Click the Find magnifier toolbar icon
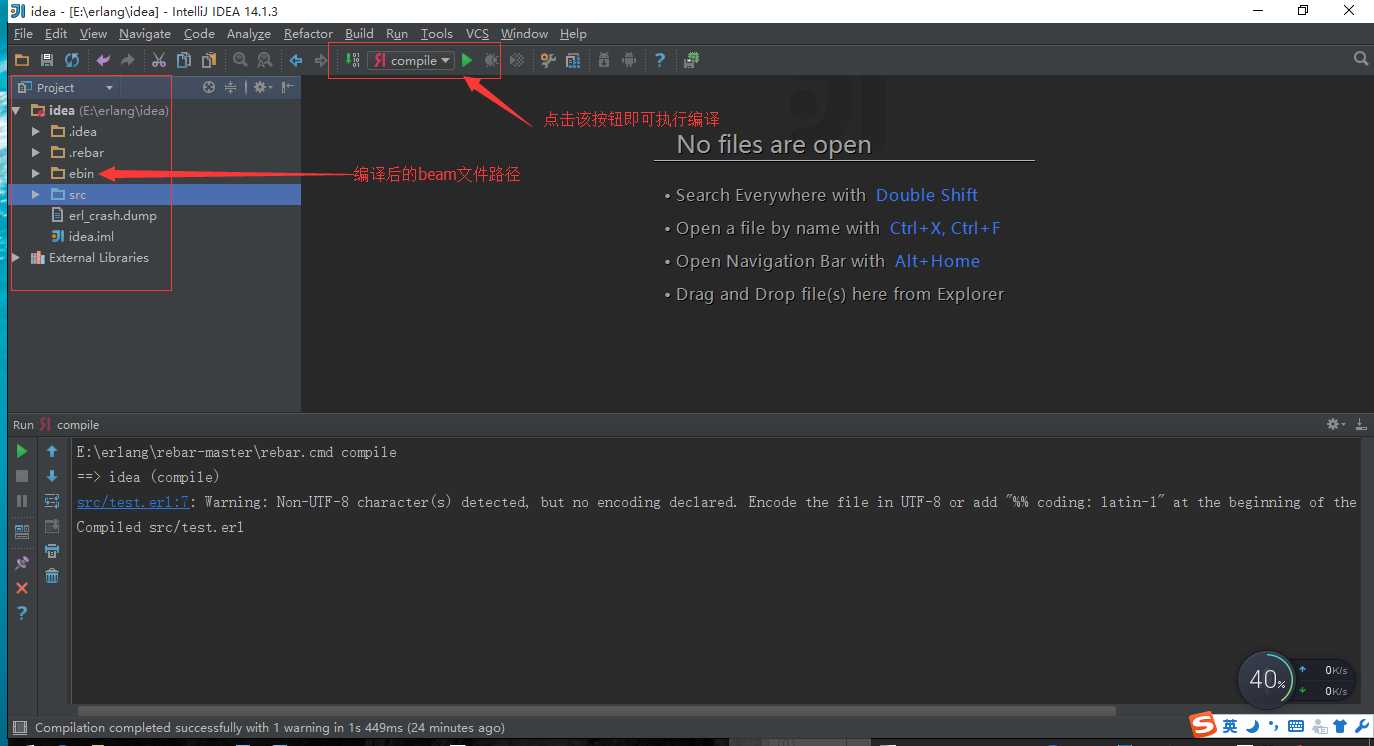This screenshot has width=1374, height=746. (x=240, y=60)
